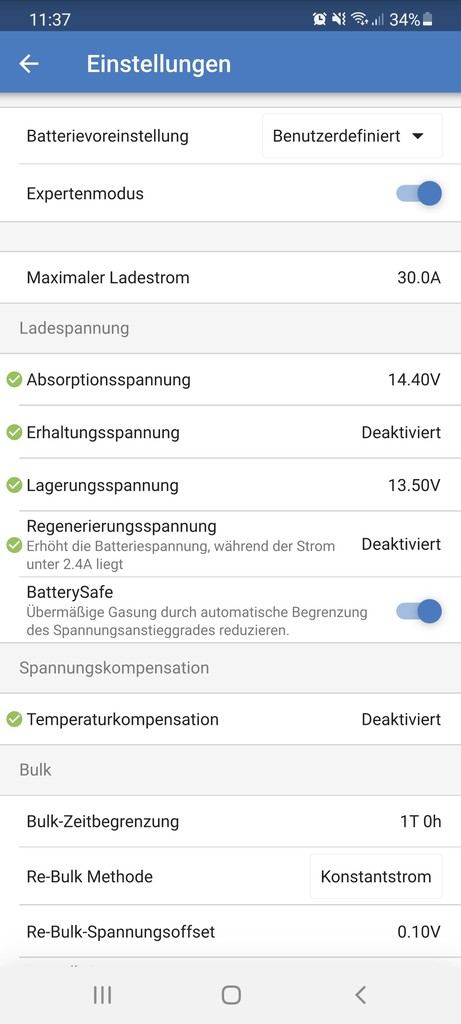Tap the battery status icon in the status bar
Viewport: 461px width, 1024px height.
(428, 20)
